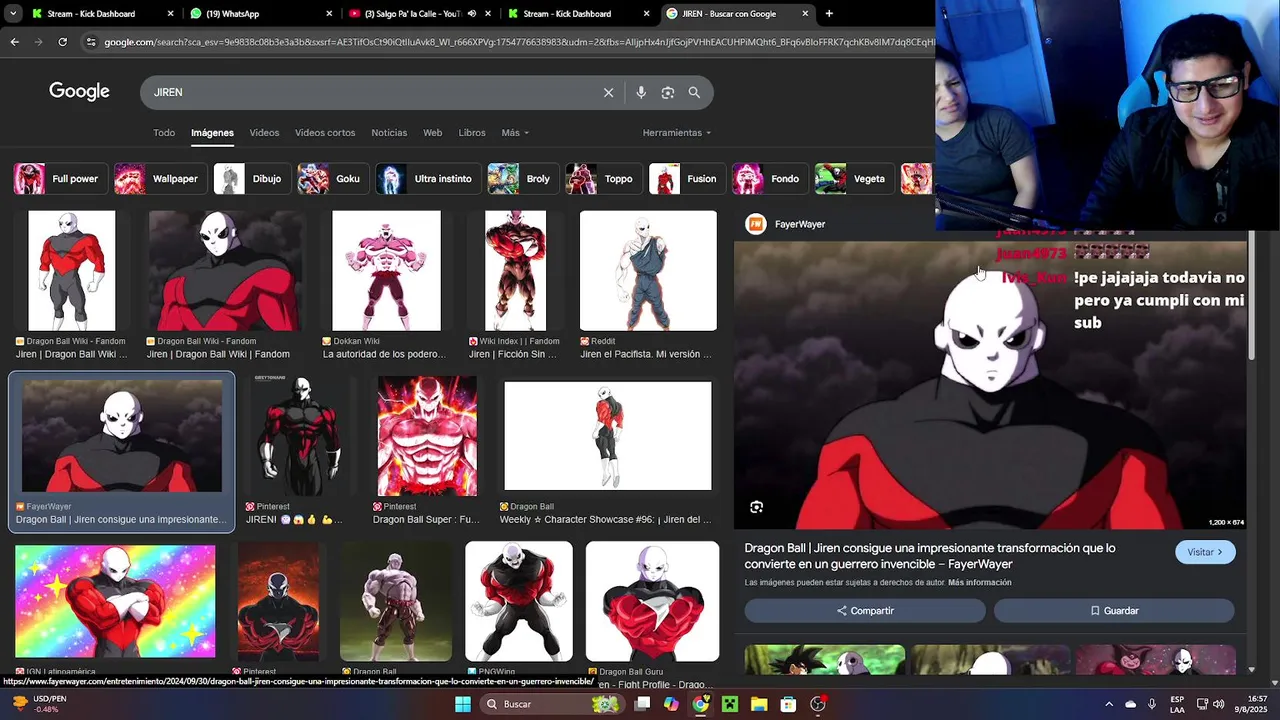Open volume control in tray
The image size is (1280, 720).
pyautogui.click(x=1219, y=704)
